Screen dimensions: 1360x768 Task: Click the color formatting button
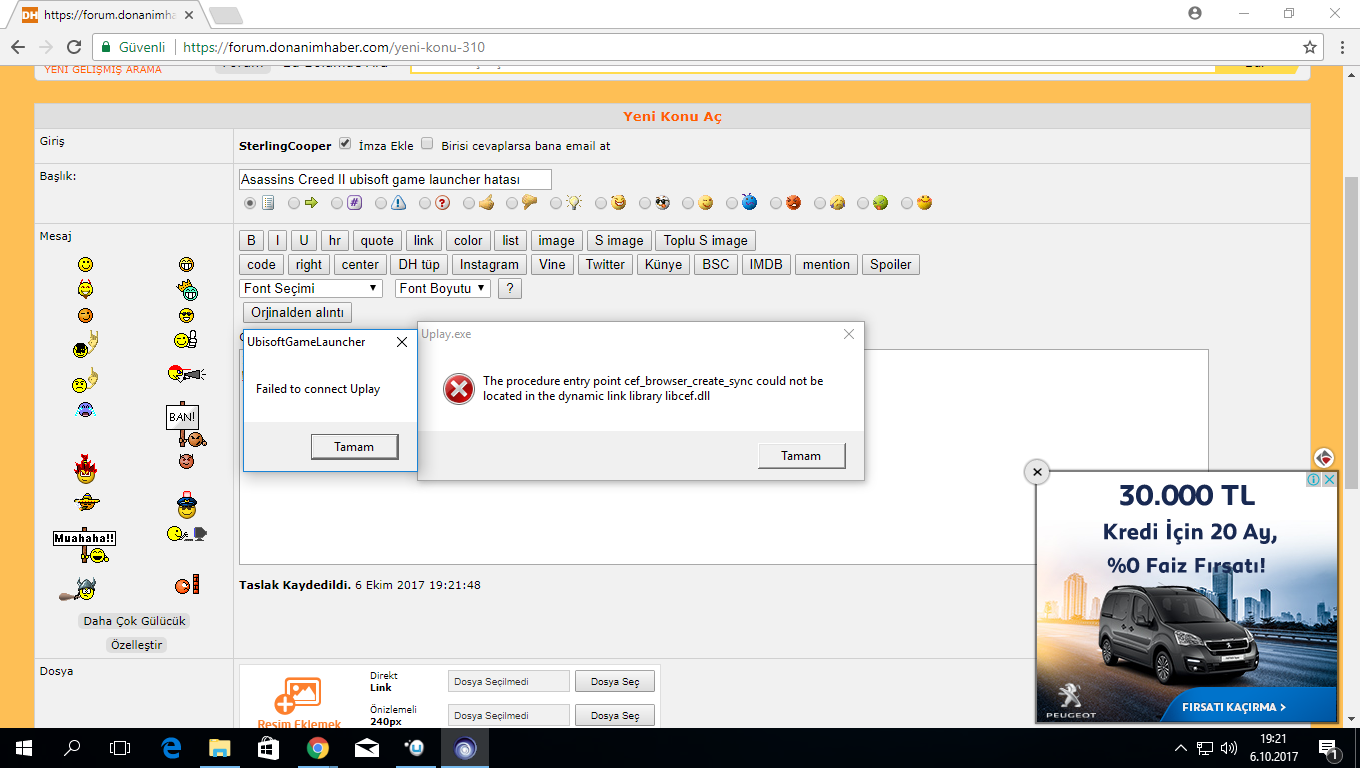(x=468, y=240)
